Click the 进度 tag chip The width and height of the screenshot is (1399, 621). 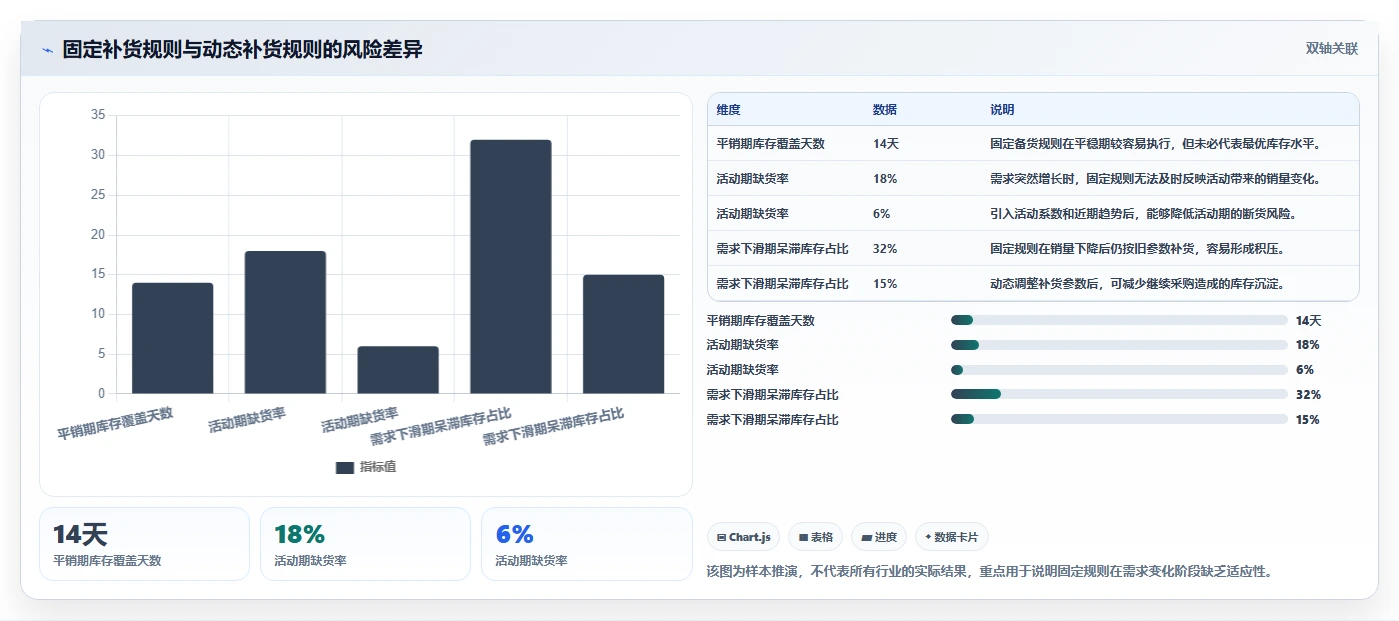click(879, 537)
